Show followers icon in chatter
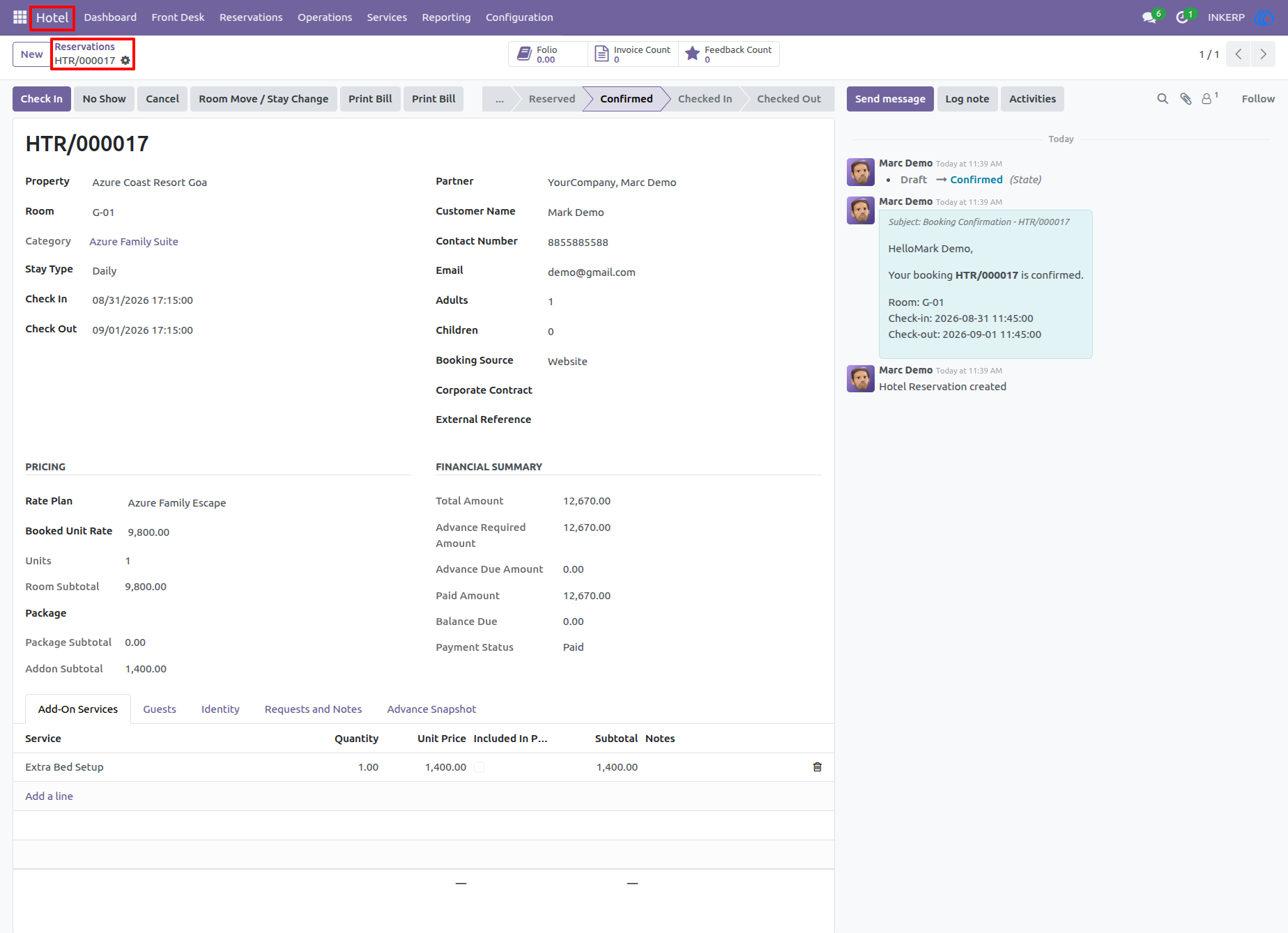The width and height of the screenshot is (1288, 933). coord(1209,99)
